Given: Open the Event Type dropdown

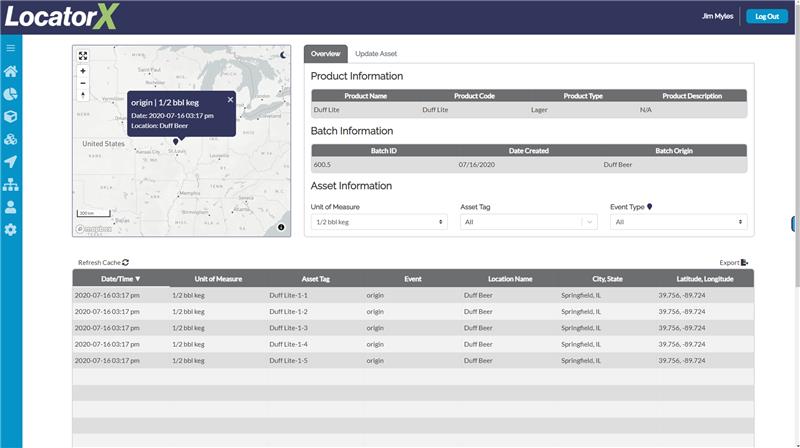Looking at the screenshot, I should point(679,222).
